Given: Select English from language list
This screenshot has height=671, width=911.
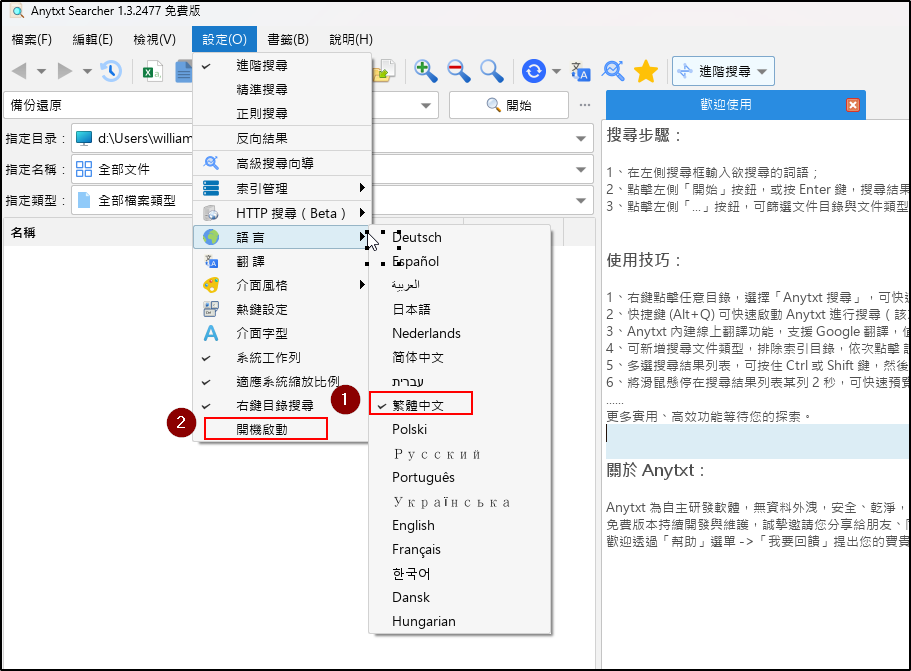Looking at the screenshot, I should pos(413,525).
